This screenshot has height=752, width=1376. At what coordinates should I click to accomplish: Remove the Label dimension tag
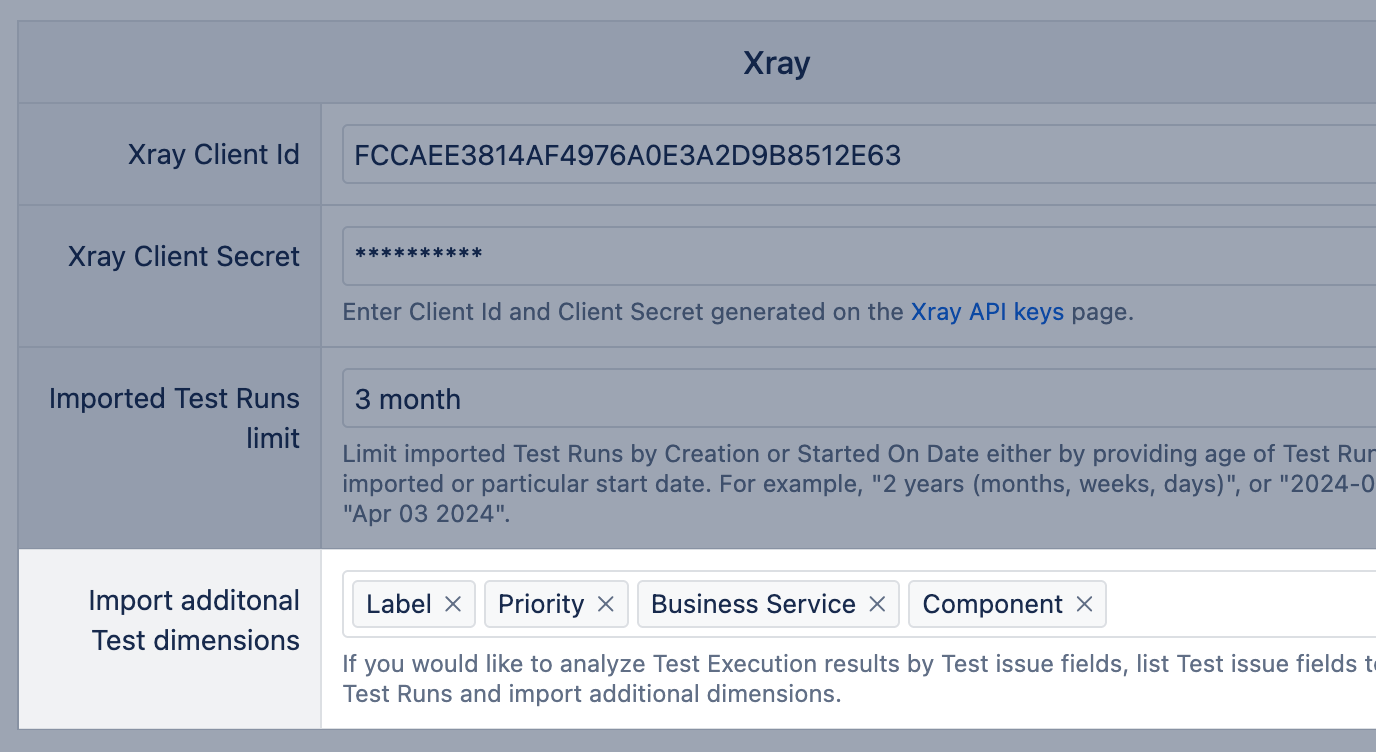click(453, 604)
